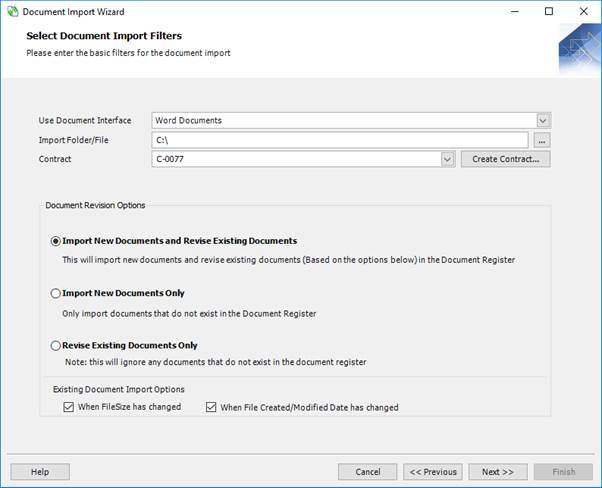The height and width of the screenshot is (488, 602).
Task: Maximize the Document Import Wizard window
Action: tap(548, 12)
